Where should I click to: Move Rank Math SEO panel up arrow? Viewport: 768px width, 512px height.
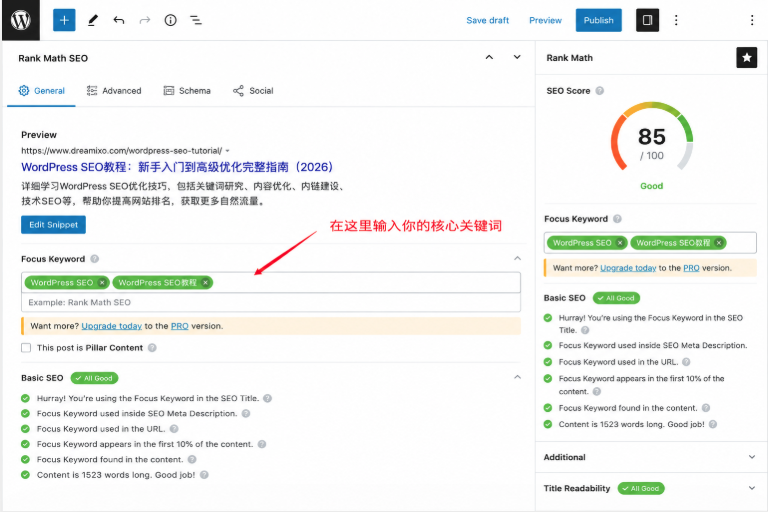(489, 57)
